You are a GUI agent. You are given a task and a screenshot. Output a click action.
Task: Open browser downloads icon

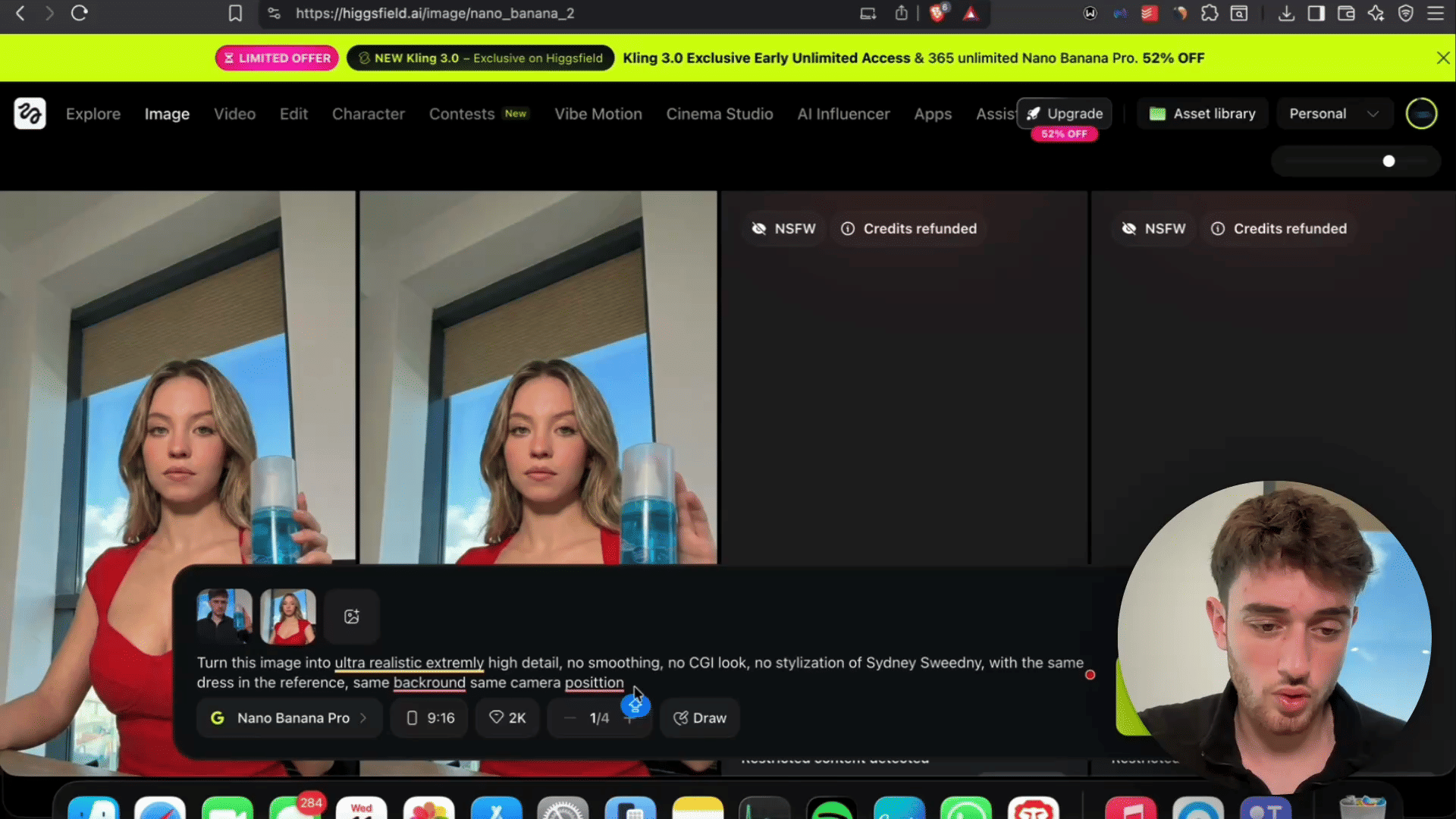tap(1286, 13)
